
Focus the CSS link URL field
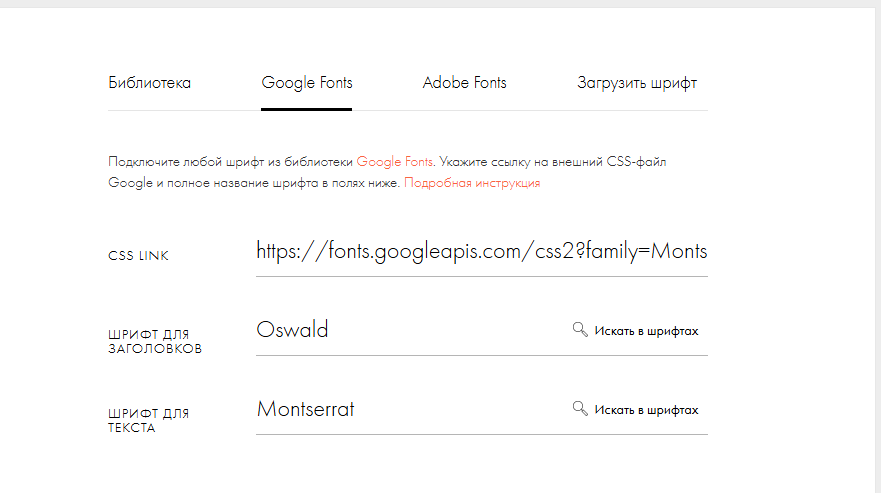[x=481, y=251]
